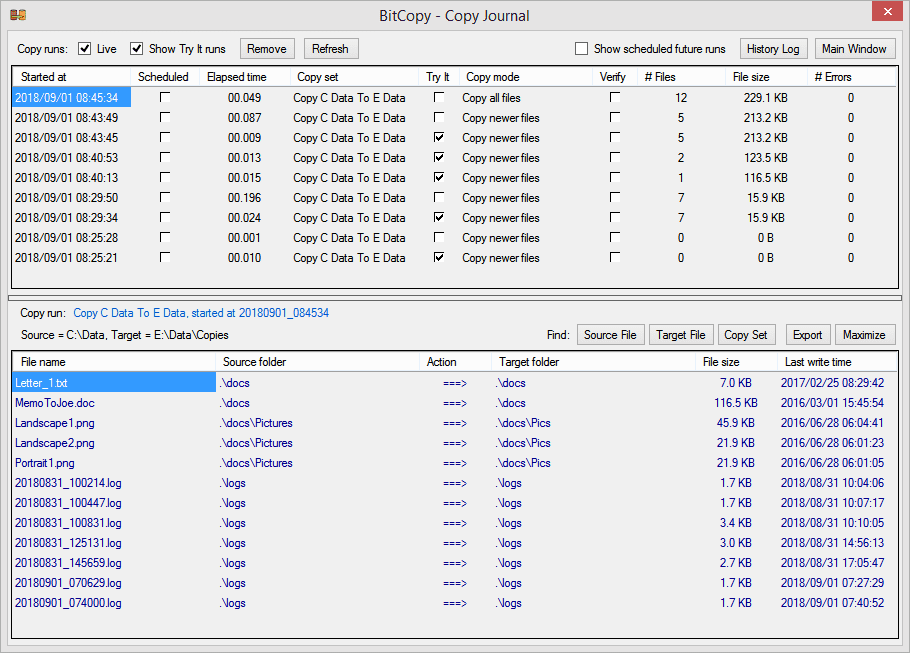Enable Show scheduled future runs

click(581, 49)
